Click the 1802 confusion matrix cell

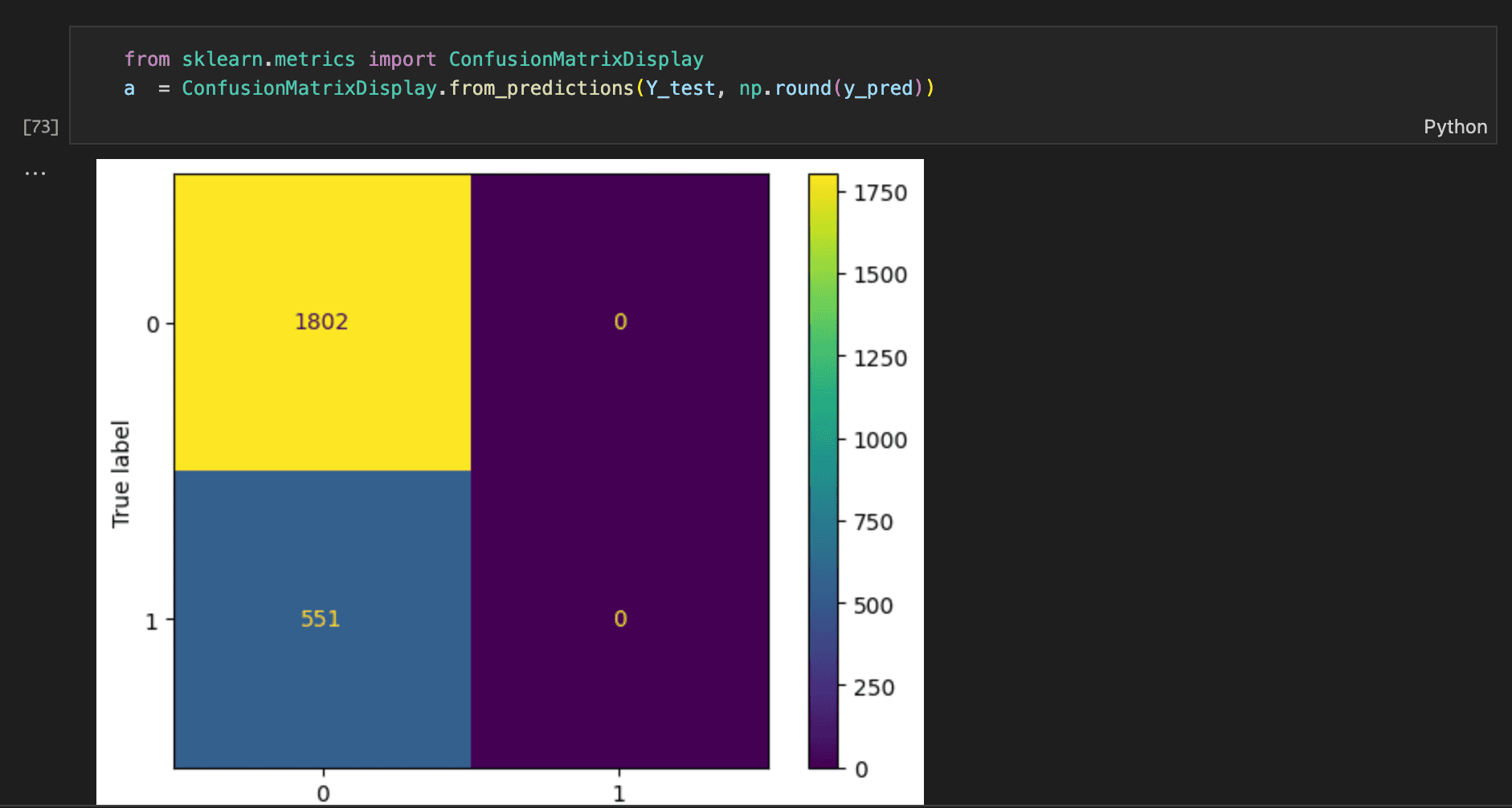322,322
